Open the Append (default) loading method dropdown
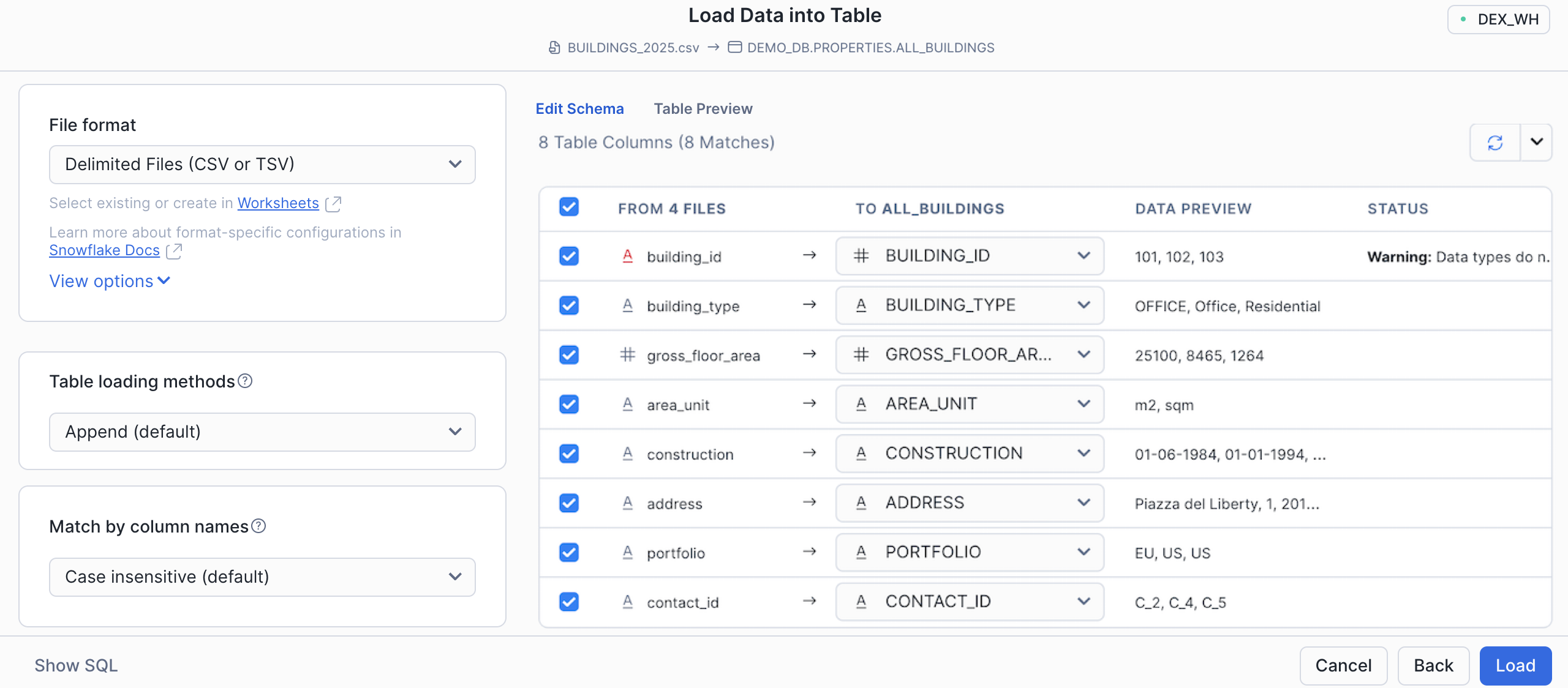Image resolution: width=1568 pixels, height=688 pixels. click(262, 432)
